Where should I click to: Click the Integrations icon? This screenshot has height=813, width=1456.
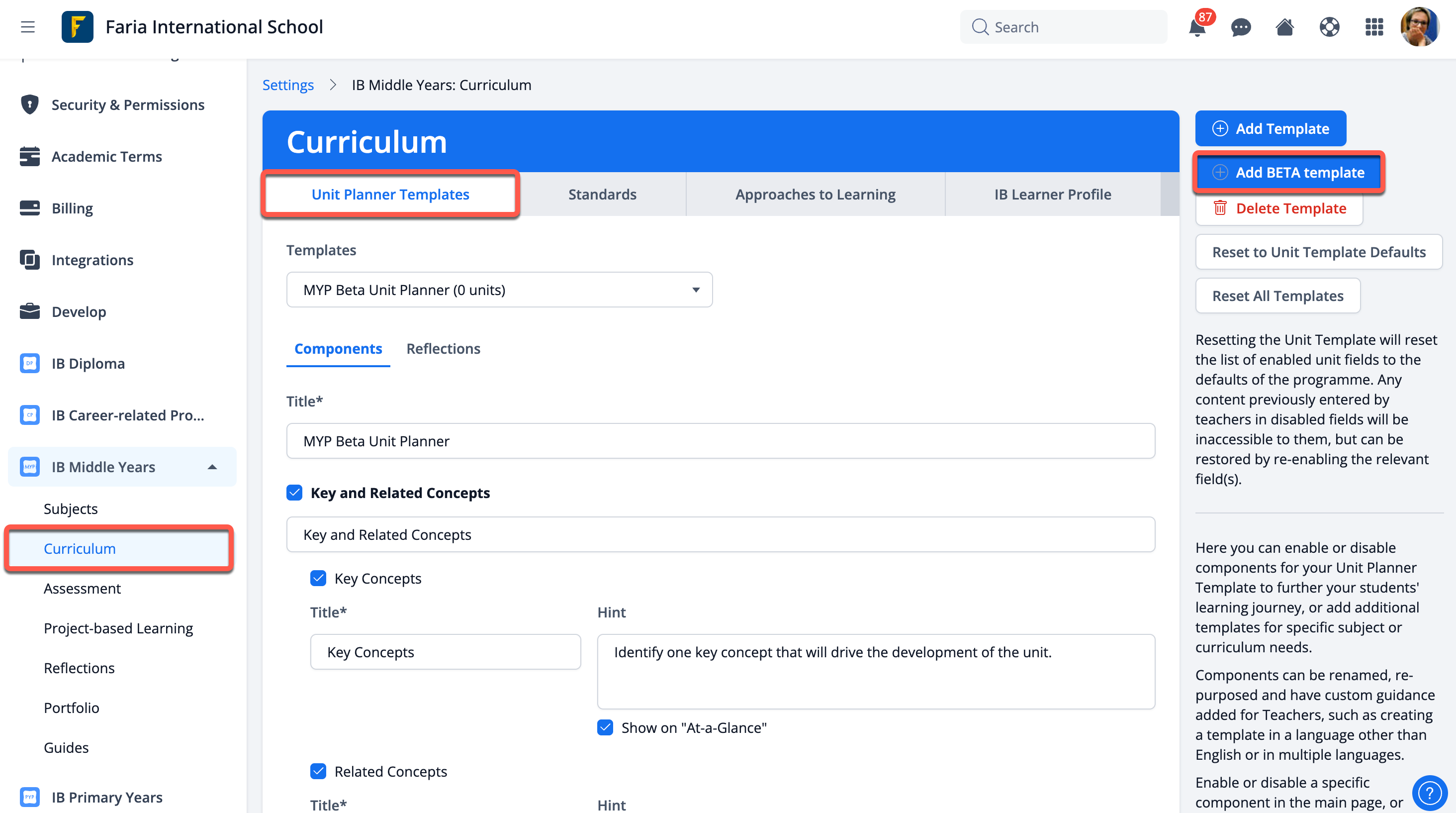point(29,260)
